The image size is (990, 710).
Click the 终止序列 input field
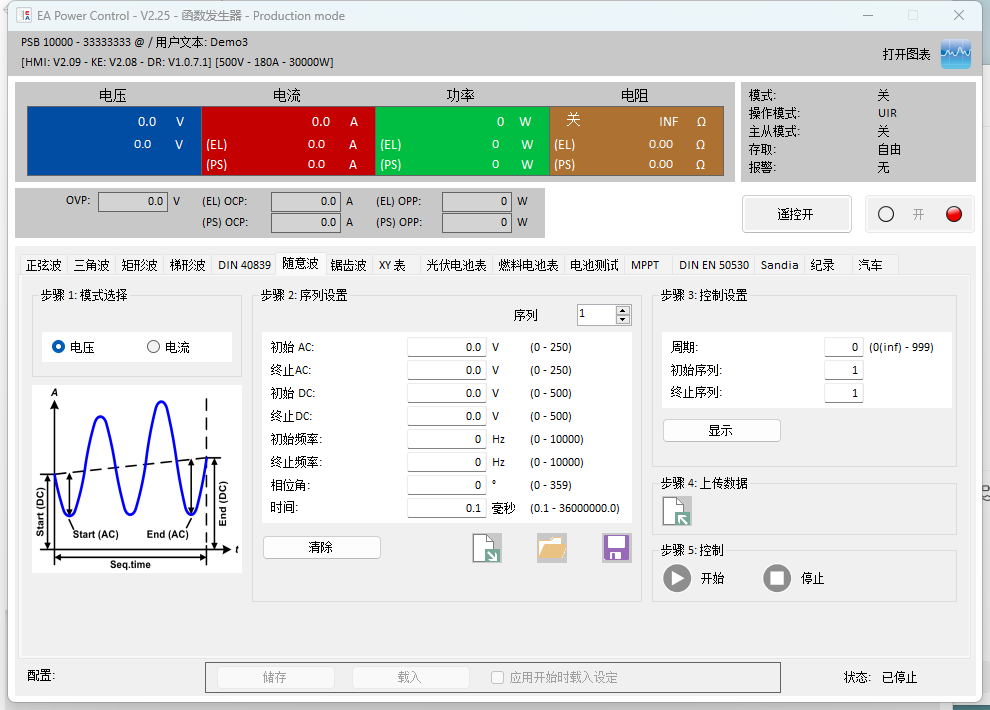844,393
